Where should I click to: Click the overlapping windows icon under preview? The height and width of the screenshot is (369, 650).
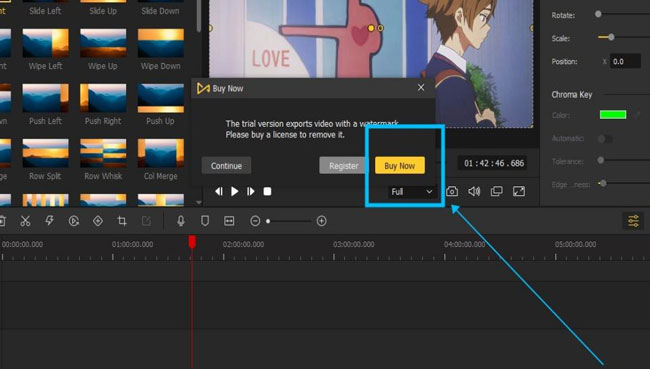497,191
